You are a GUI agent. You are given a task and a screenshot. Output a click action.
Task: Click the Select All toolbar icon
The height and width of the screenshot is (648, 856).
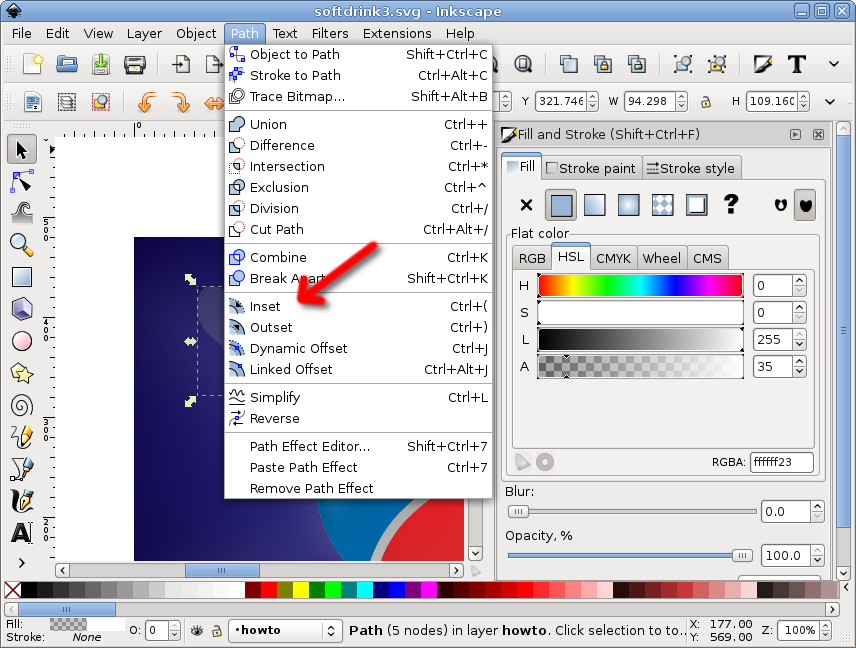click(x=67, y=102)
